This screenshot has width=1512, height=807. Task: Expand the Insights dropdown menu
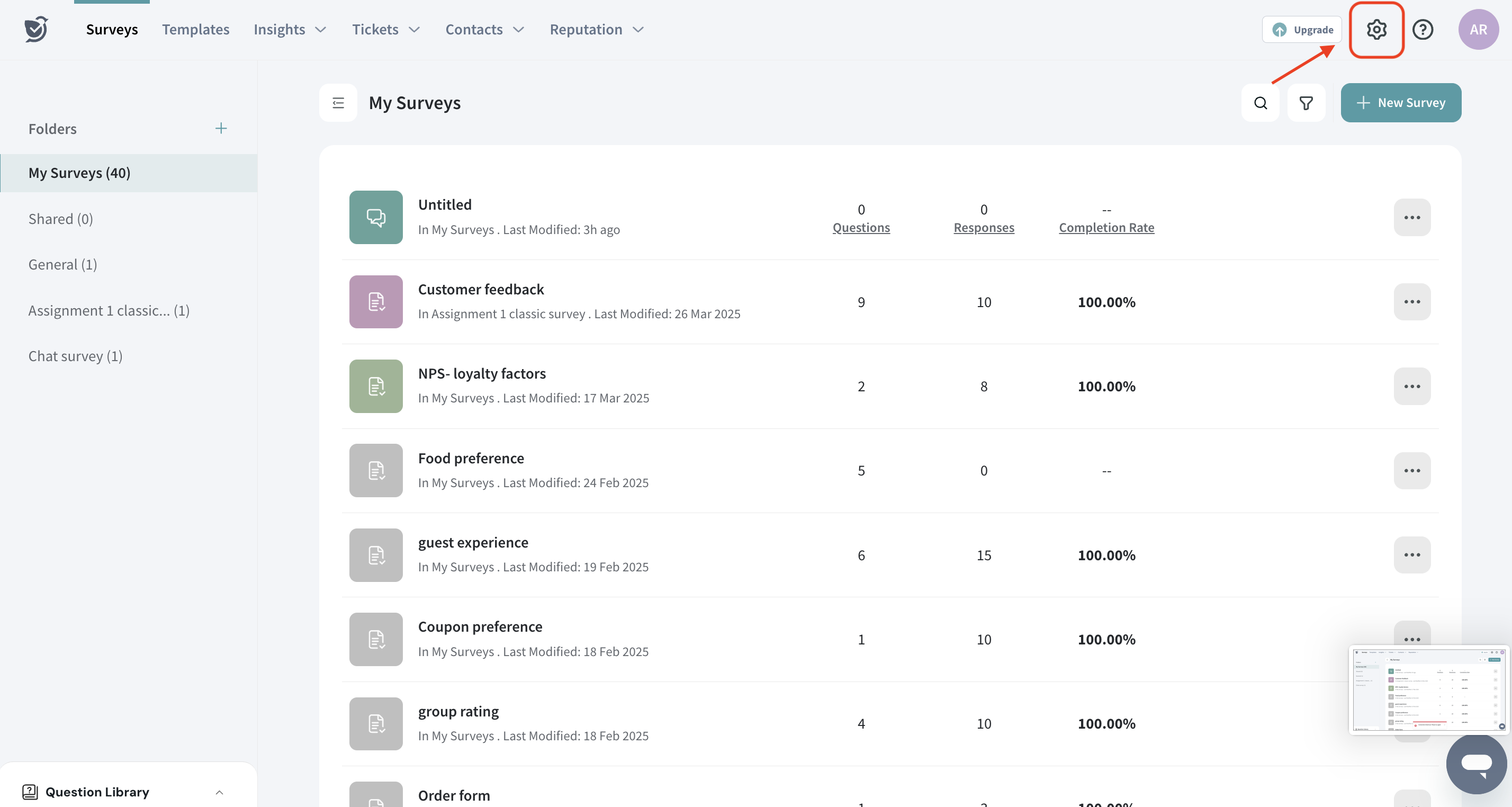[290, 29]
